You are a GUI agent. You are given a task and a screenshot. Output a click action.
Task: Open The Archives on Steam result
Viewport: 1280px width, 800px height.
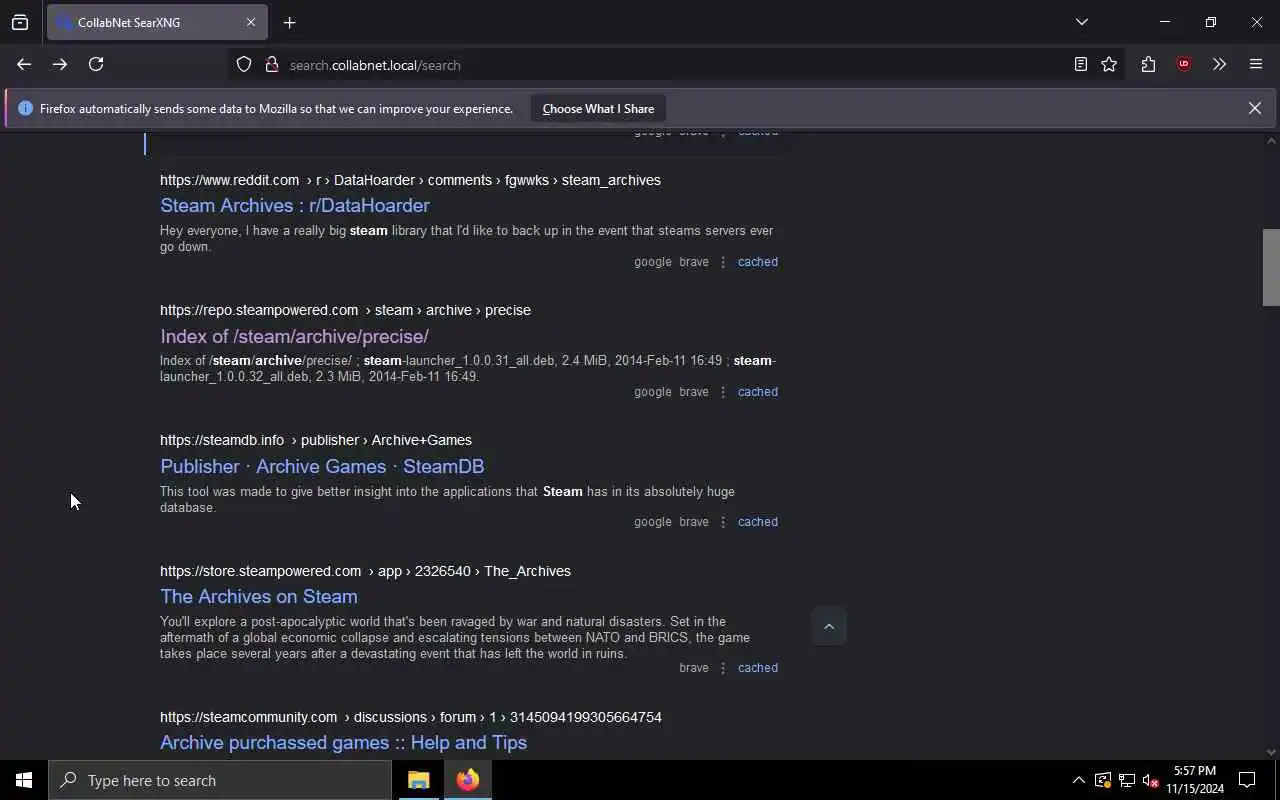[x=259, y=596]
